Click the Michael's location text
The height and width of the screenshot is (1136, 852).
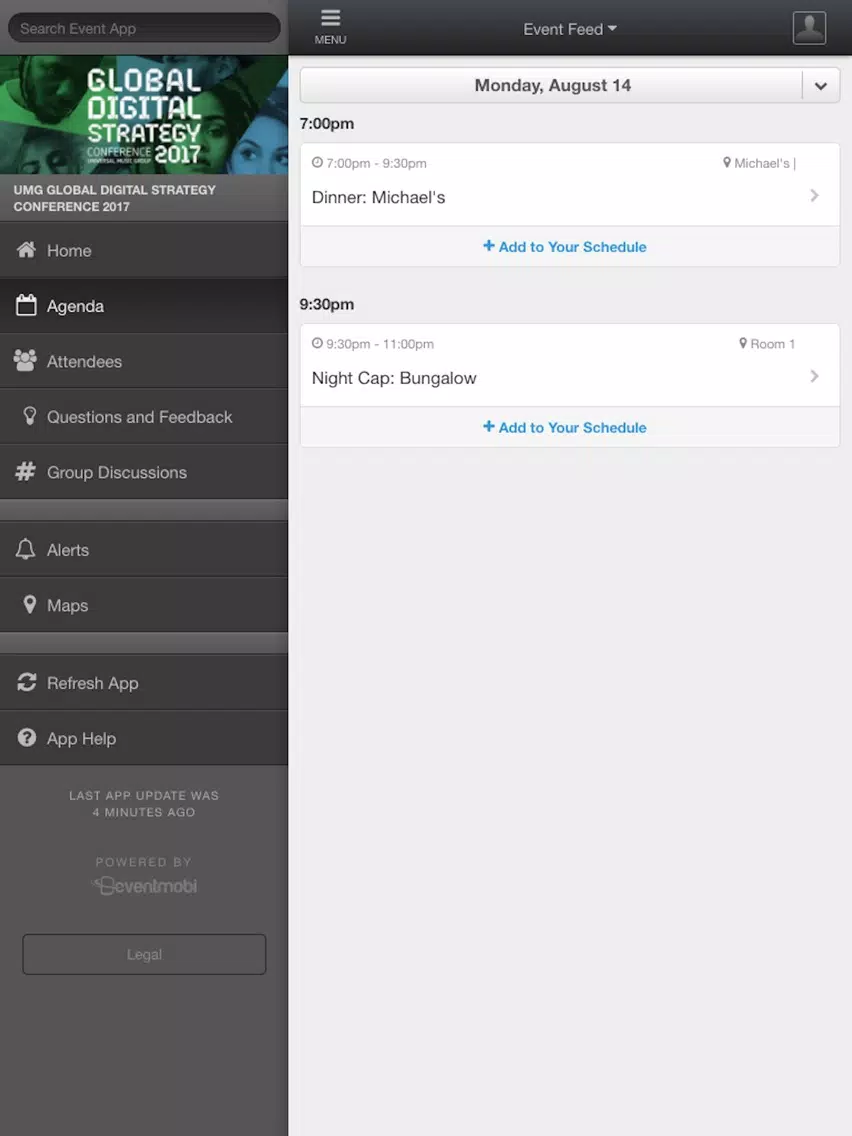pos(762,163)
